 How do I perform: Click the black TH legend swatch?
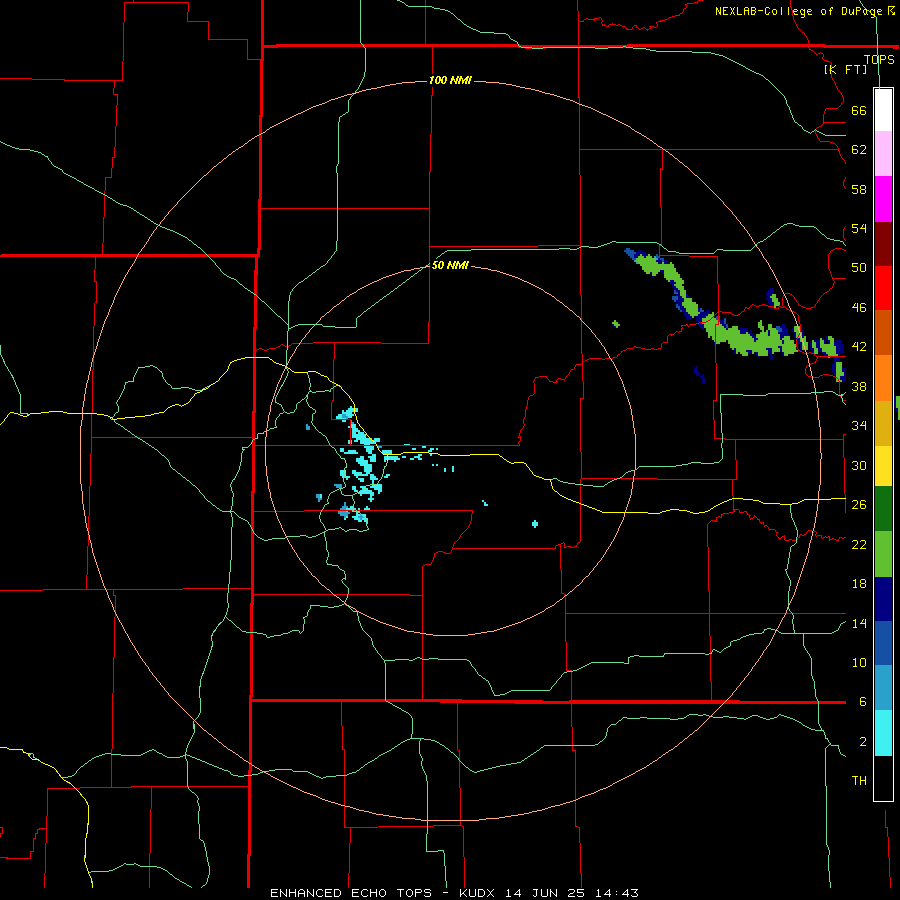click(x=883, y=778)
